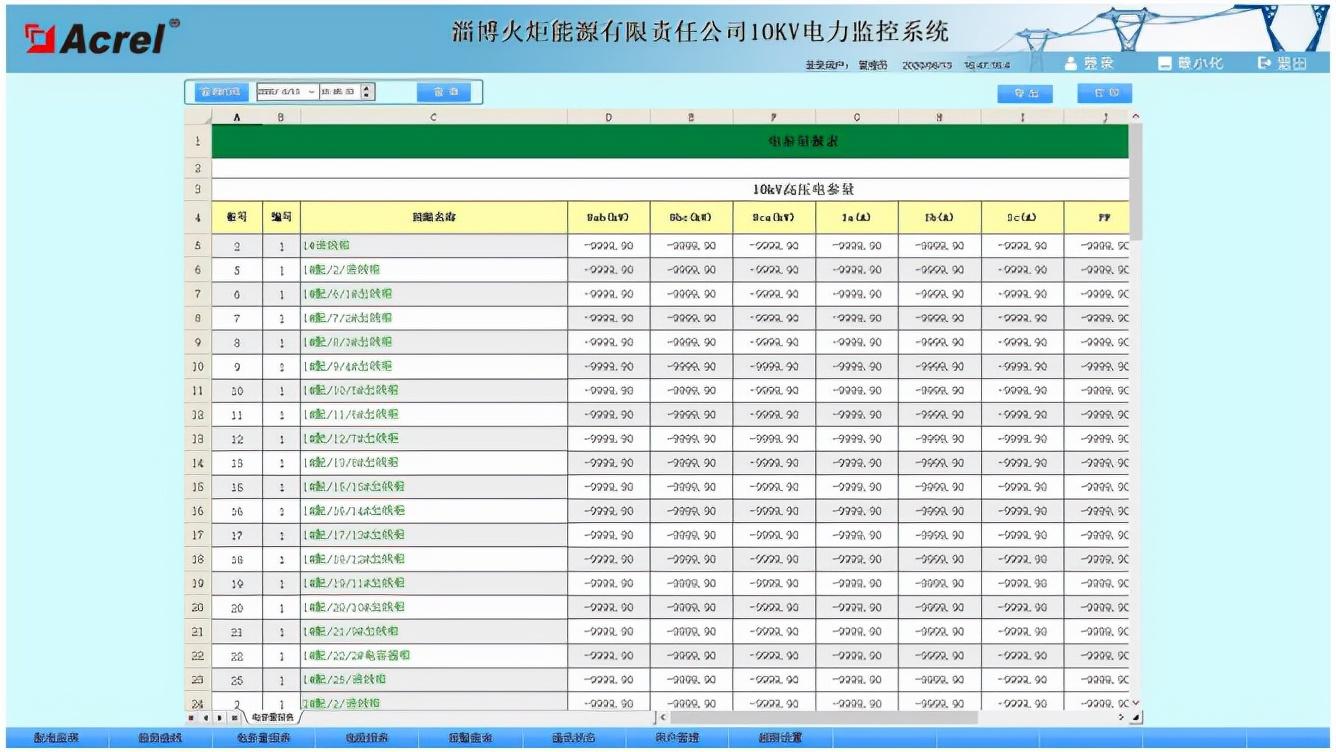Click the Ia value in row 15
This screenshot has height=752, width=1336.
[x=857, y=487]
